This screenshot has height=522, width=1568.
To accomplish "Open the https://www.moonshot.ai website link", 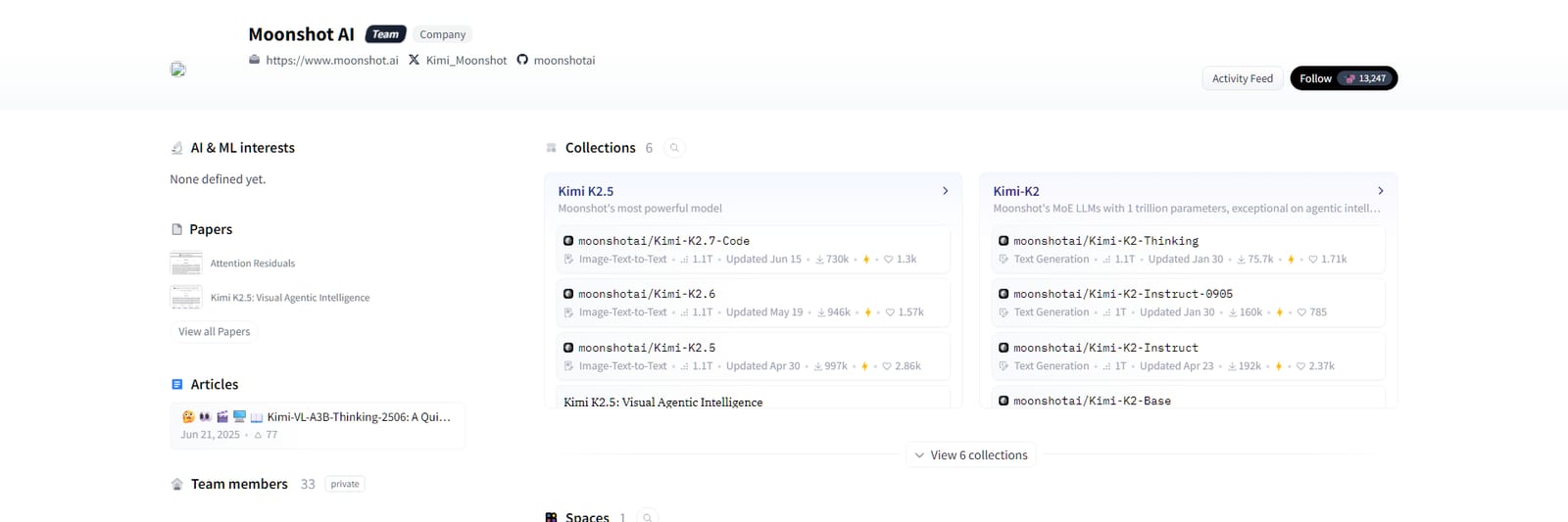I will [332, 60].
